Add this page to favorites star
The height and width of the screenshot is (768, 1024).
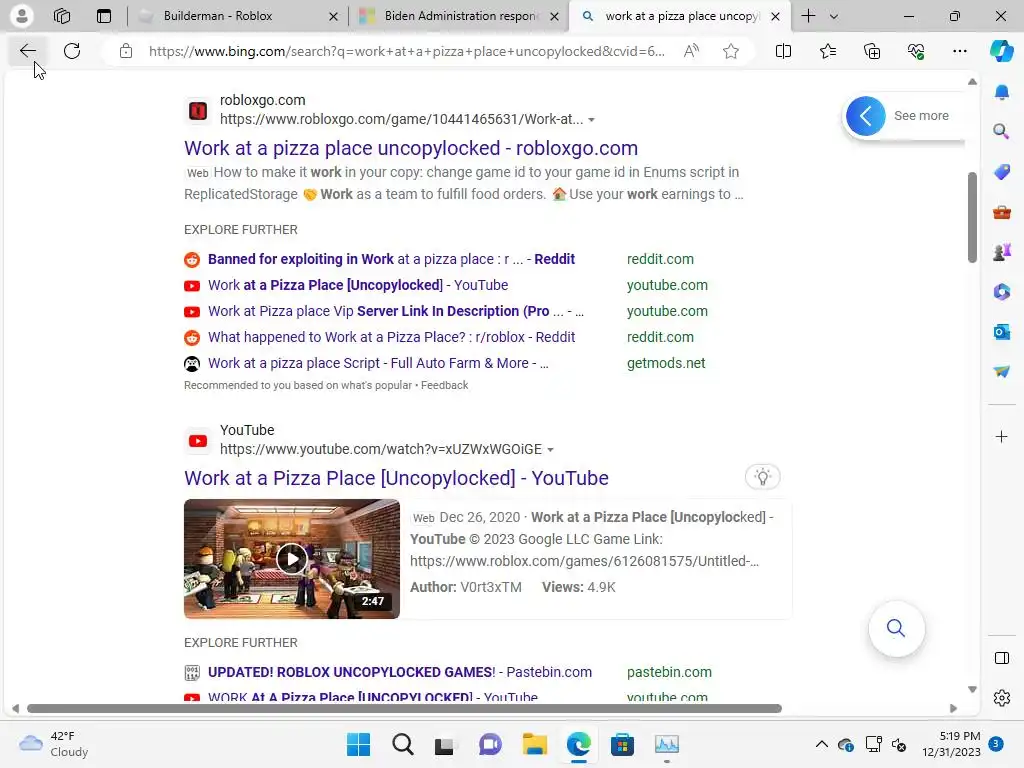pyautogui.click(x=731, y=51)
